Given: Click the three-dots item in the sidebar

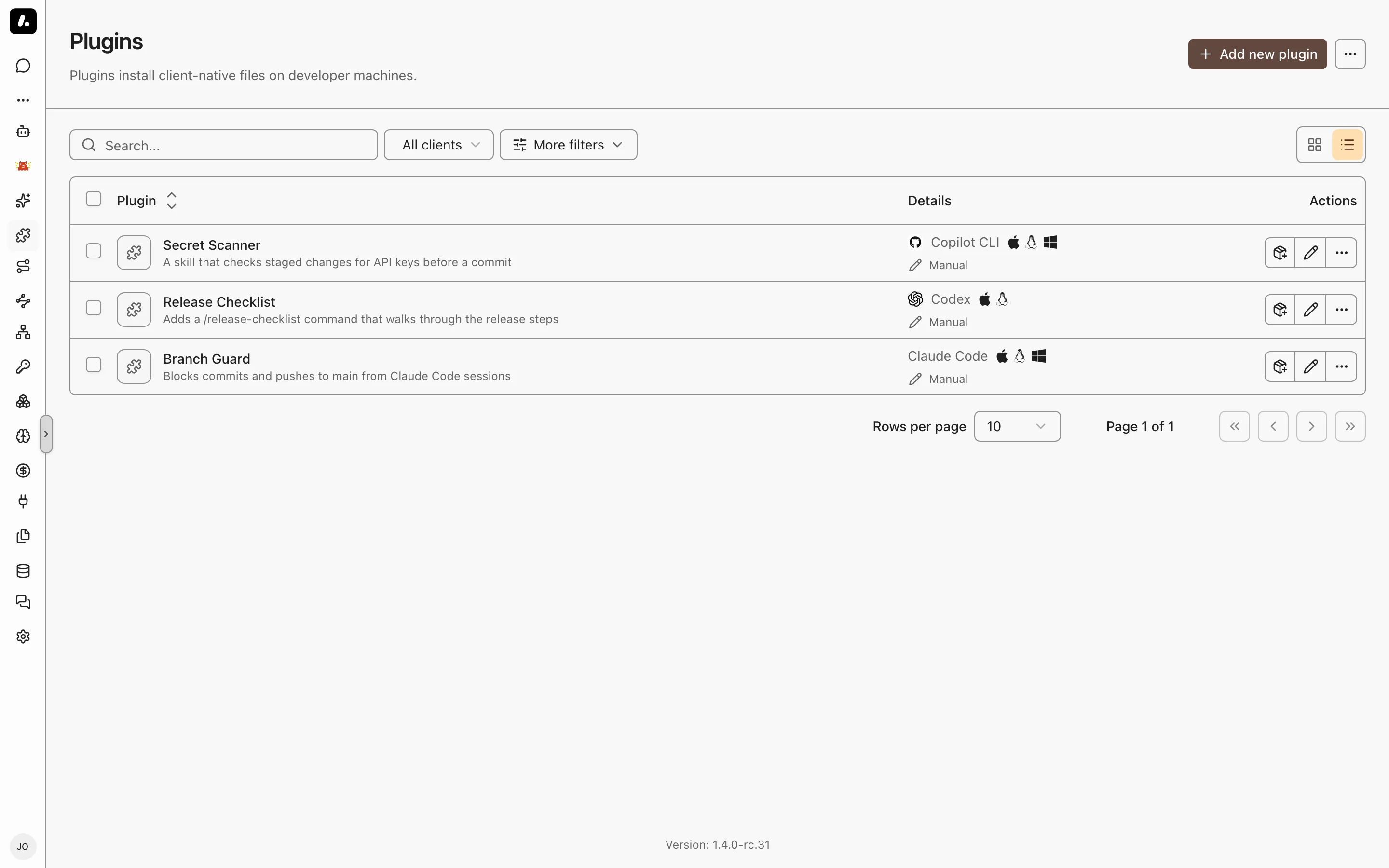Looking at the screenshot, I should click(x=23, y=100).
